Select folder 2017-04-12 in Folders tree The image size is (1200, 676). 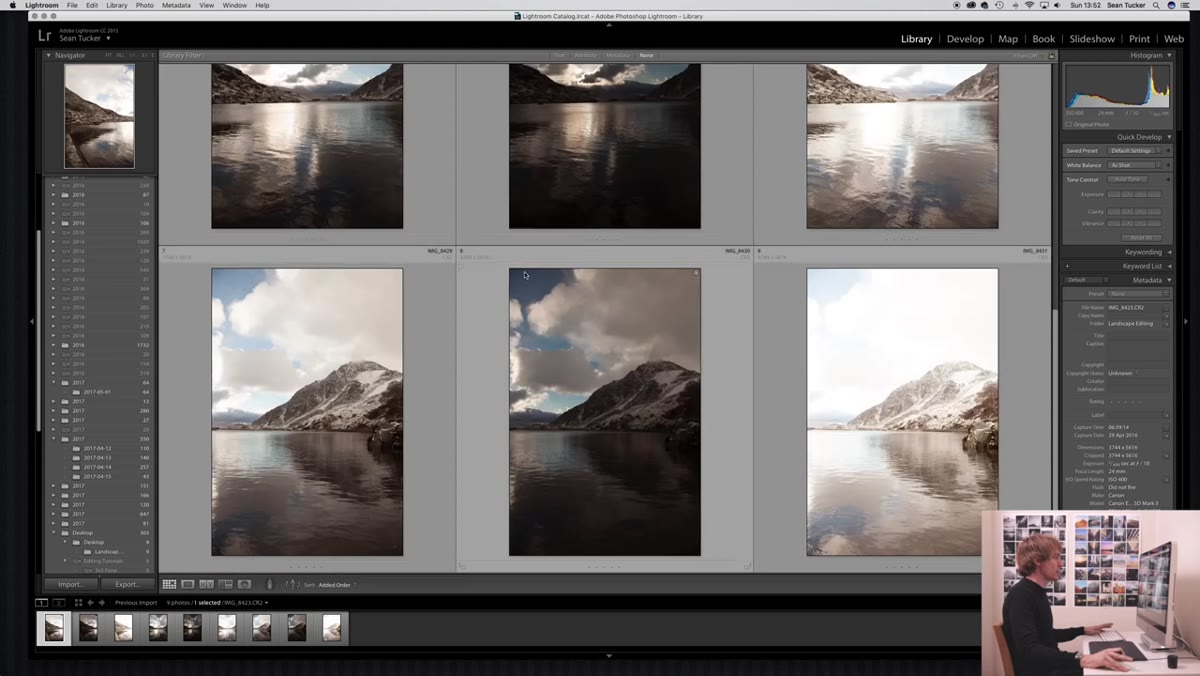coord(98,448)
